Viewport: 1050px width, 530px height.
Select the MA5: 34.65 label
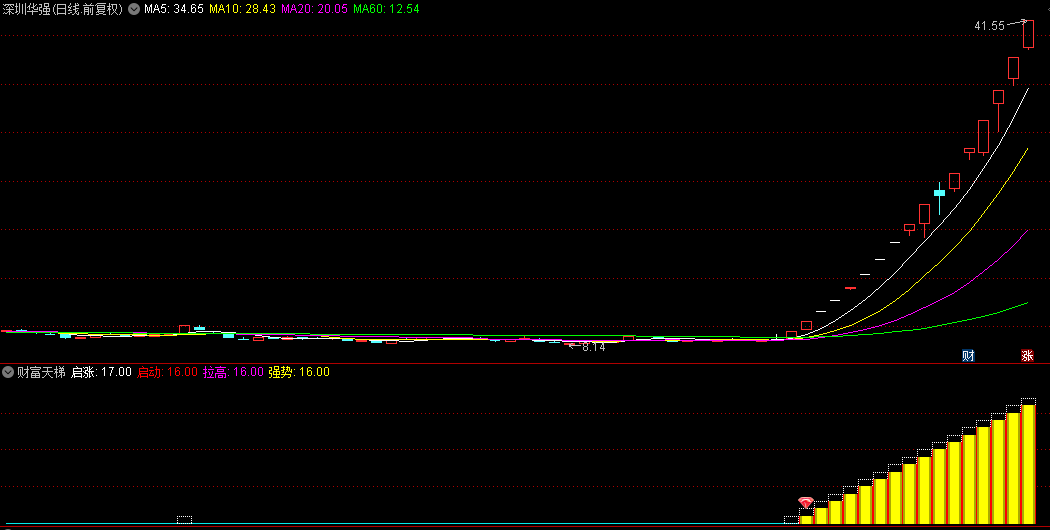point(174,9)
